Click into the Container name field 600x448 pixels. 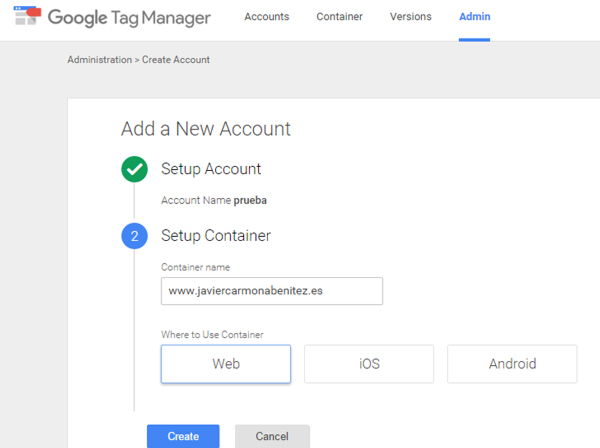272,291
